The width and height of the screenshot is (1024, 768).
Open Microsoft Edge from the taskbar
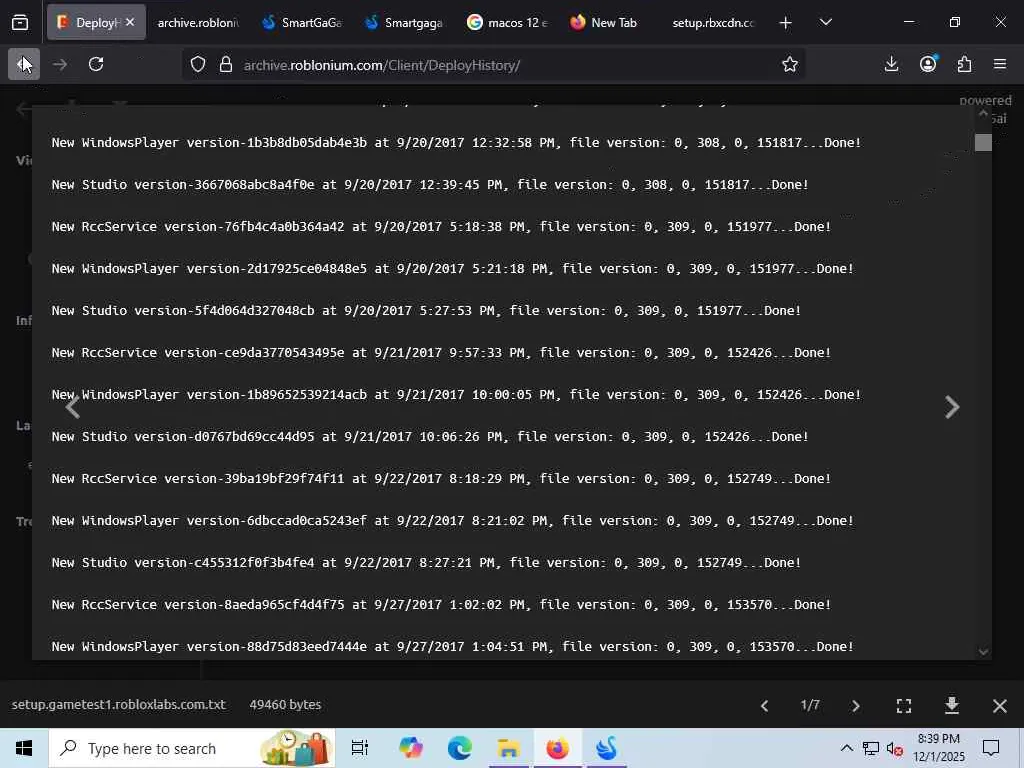coord(460,748)
